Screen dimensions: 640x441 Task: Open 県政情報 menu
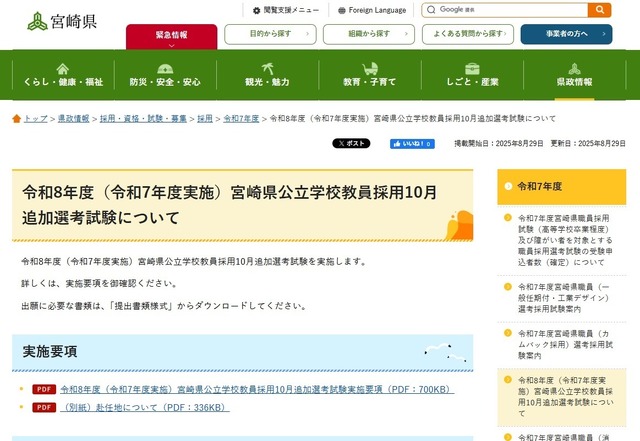574,75
